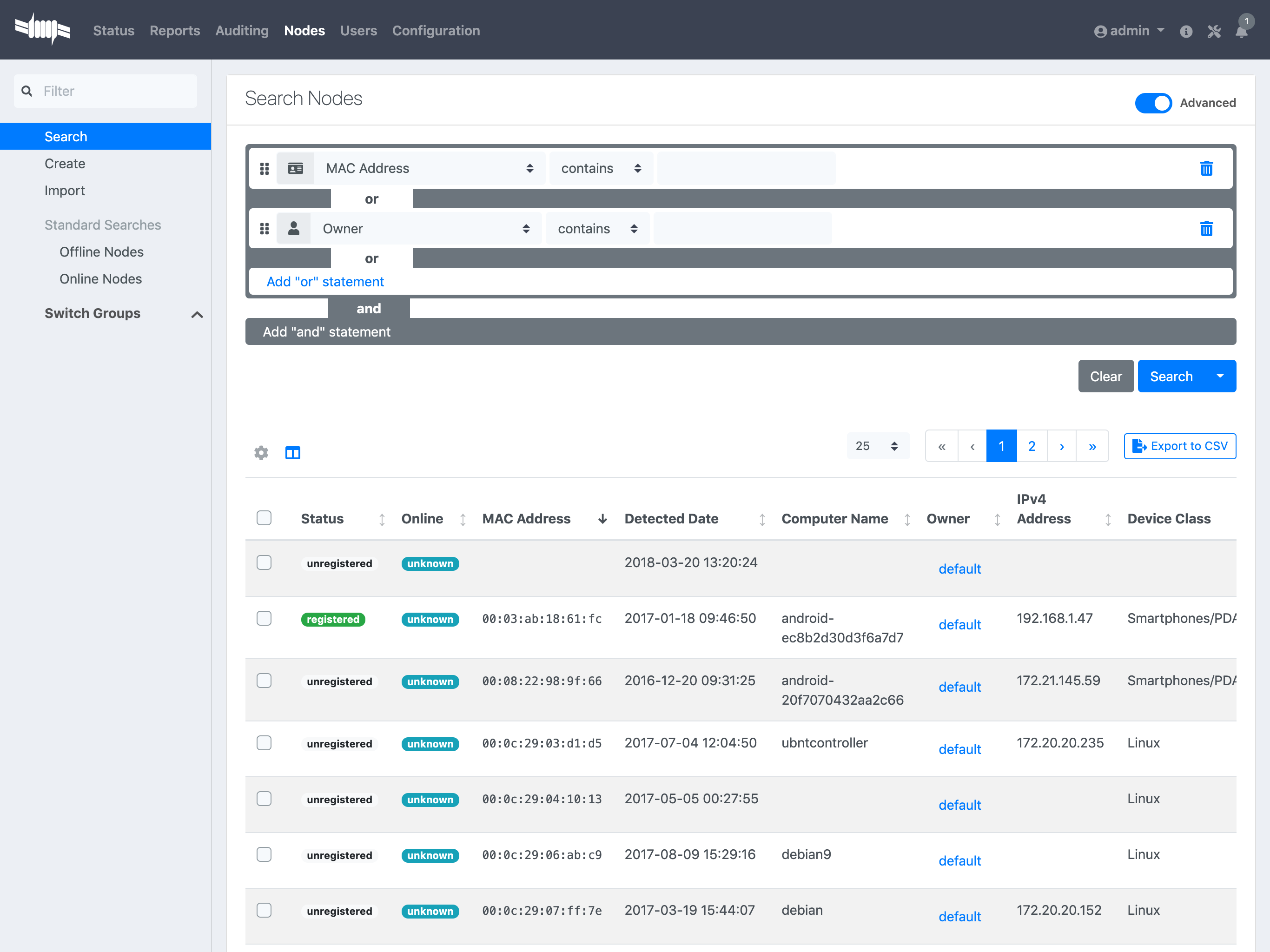The height and width of the screenshot is (952, 1270).
Task: Delete the Owner search condition
Action: [1206, 229]
